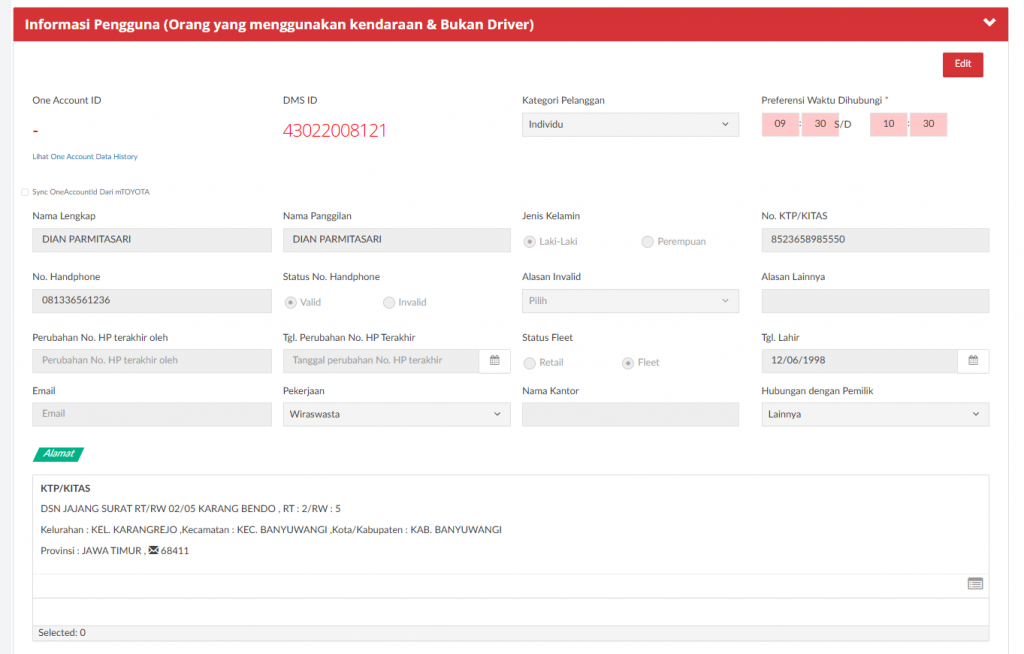Open calendar icon for Tgl. Lahir
The height and width of the screenshot is (654, 1024).
973,360
